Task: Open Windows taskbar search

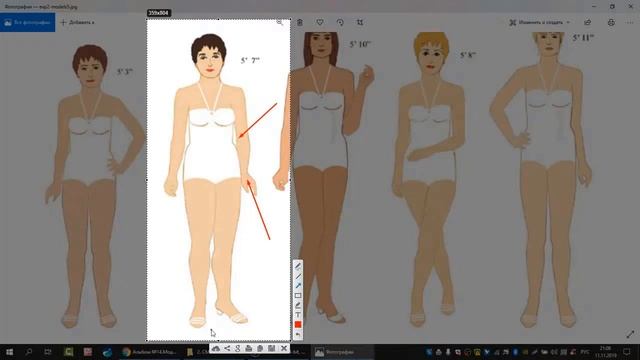Action: pyautogui.click(x=29, y=351)
